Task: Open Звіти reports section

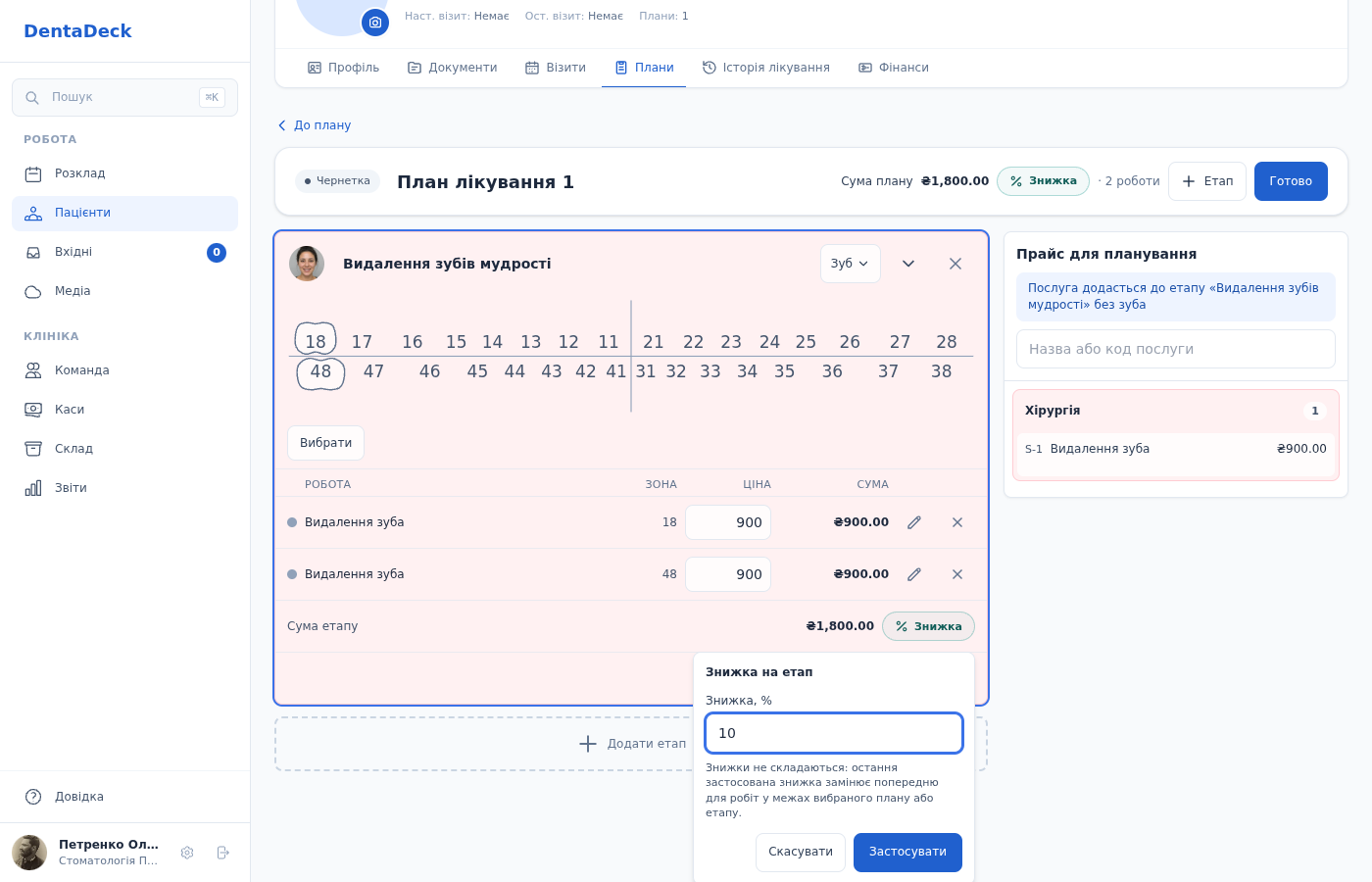Action: (x=124, y=488)
